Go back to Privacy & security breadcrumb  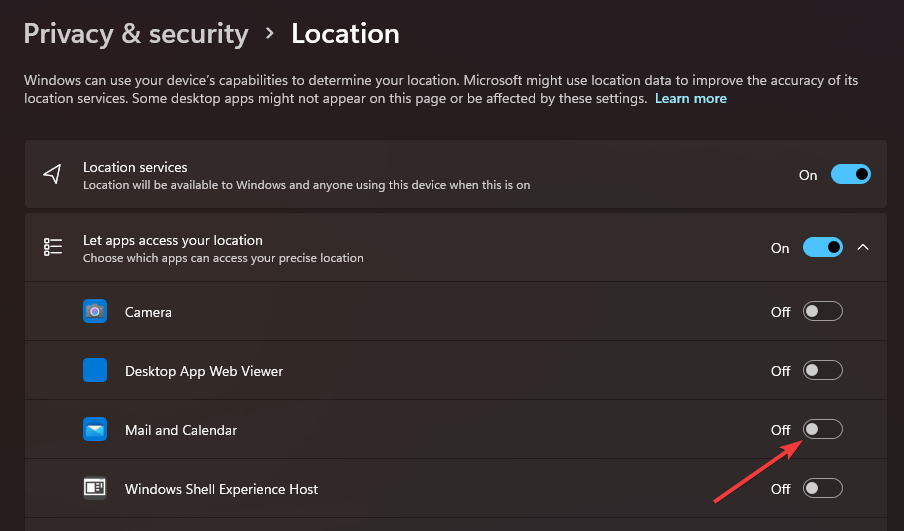(x=136, y=34)
